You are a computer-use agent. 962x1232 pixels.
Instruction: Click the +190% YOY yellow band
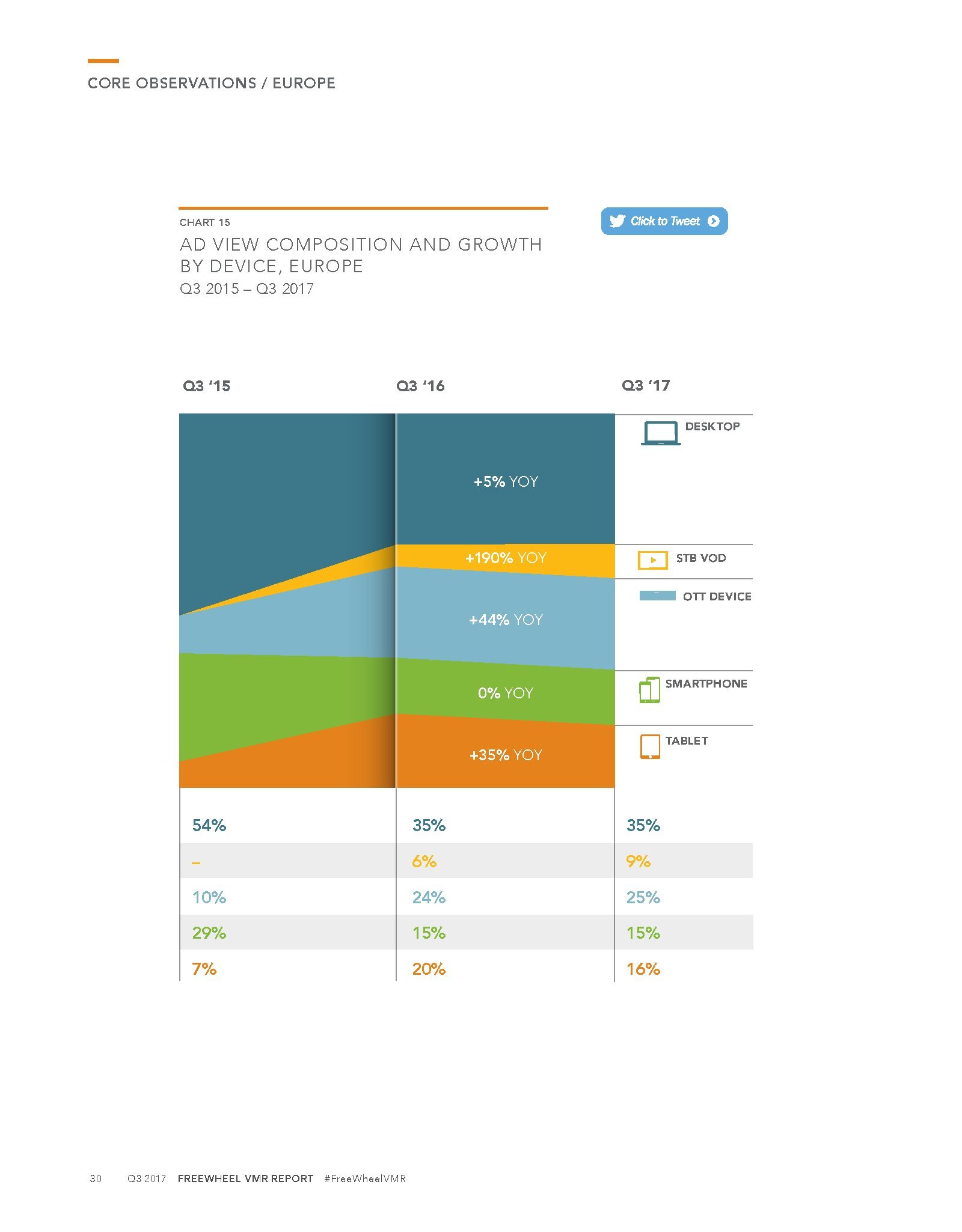point(506,558)
